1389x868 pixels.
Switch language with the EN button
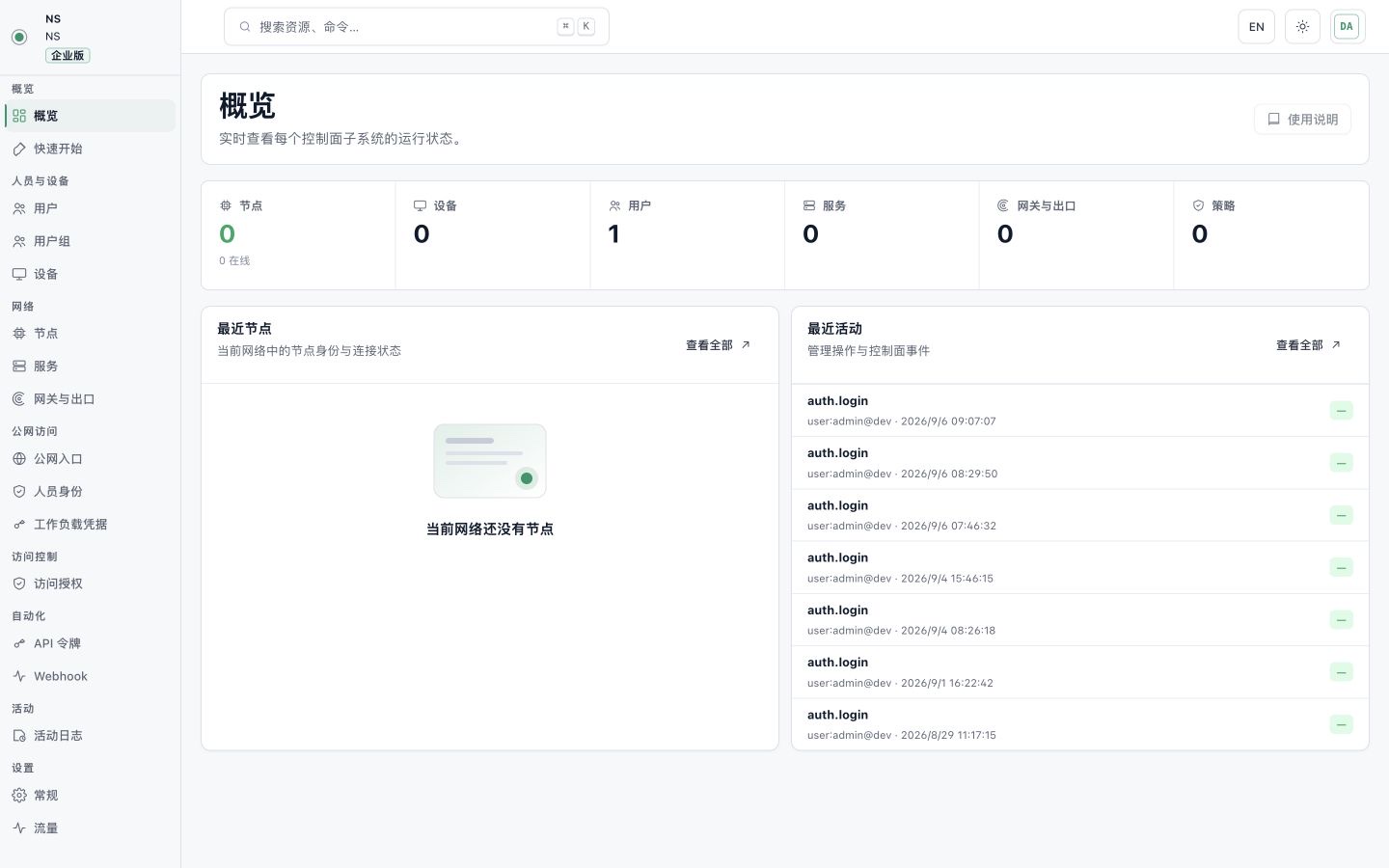click(1257, 27)
